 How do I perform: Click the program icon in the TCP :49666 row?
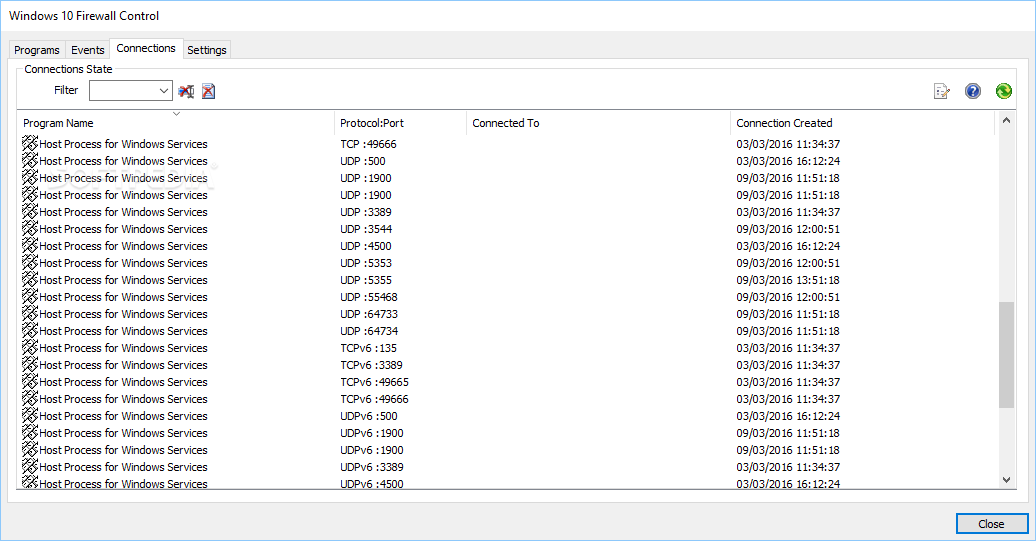30,143
